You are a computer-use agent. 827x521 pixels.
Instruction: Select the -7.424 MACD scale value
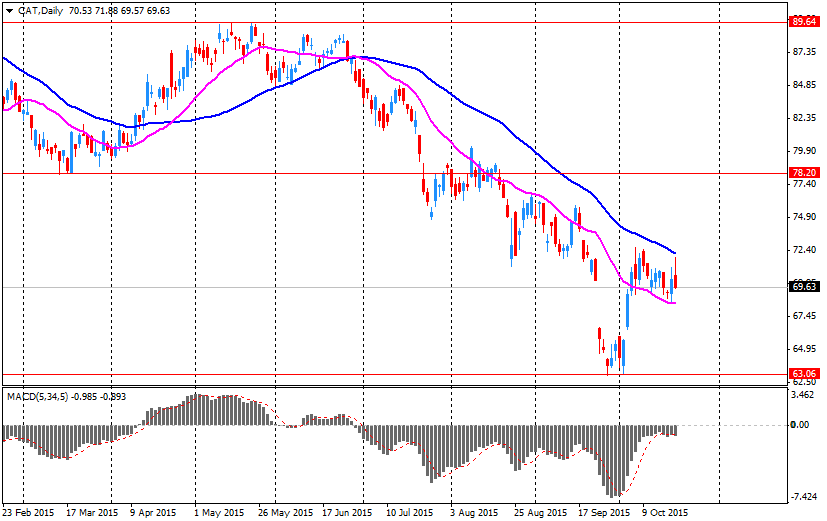[x=804, y=497]
